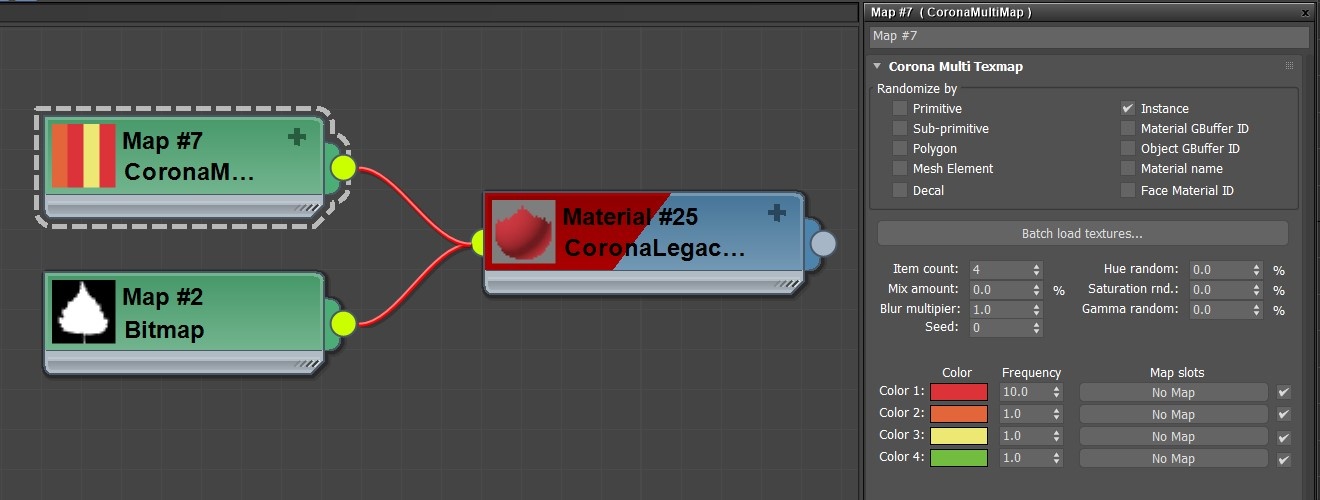Select the Map #7 output socket
The width and height of the screenshot is (1320, 500).
343,167
